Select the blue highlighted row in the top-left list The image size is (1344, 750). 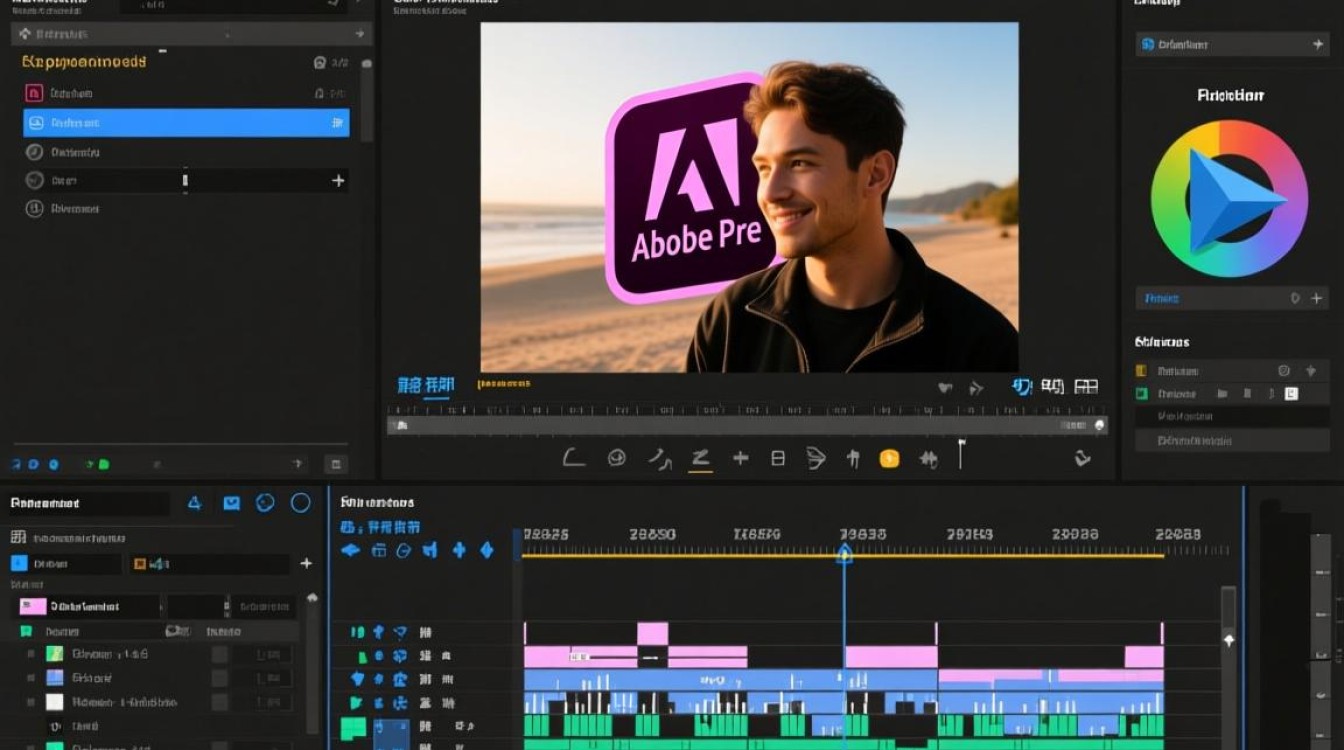186,123
